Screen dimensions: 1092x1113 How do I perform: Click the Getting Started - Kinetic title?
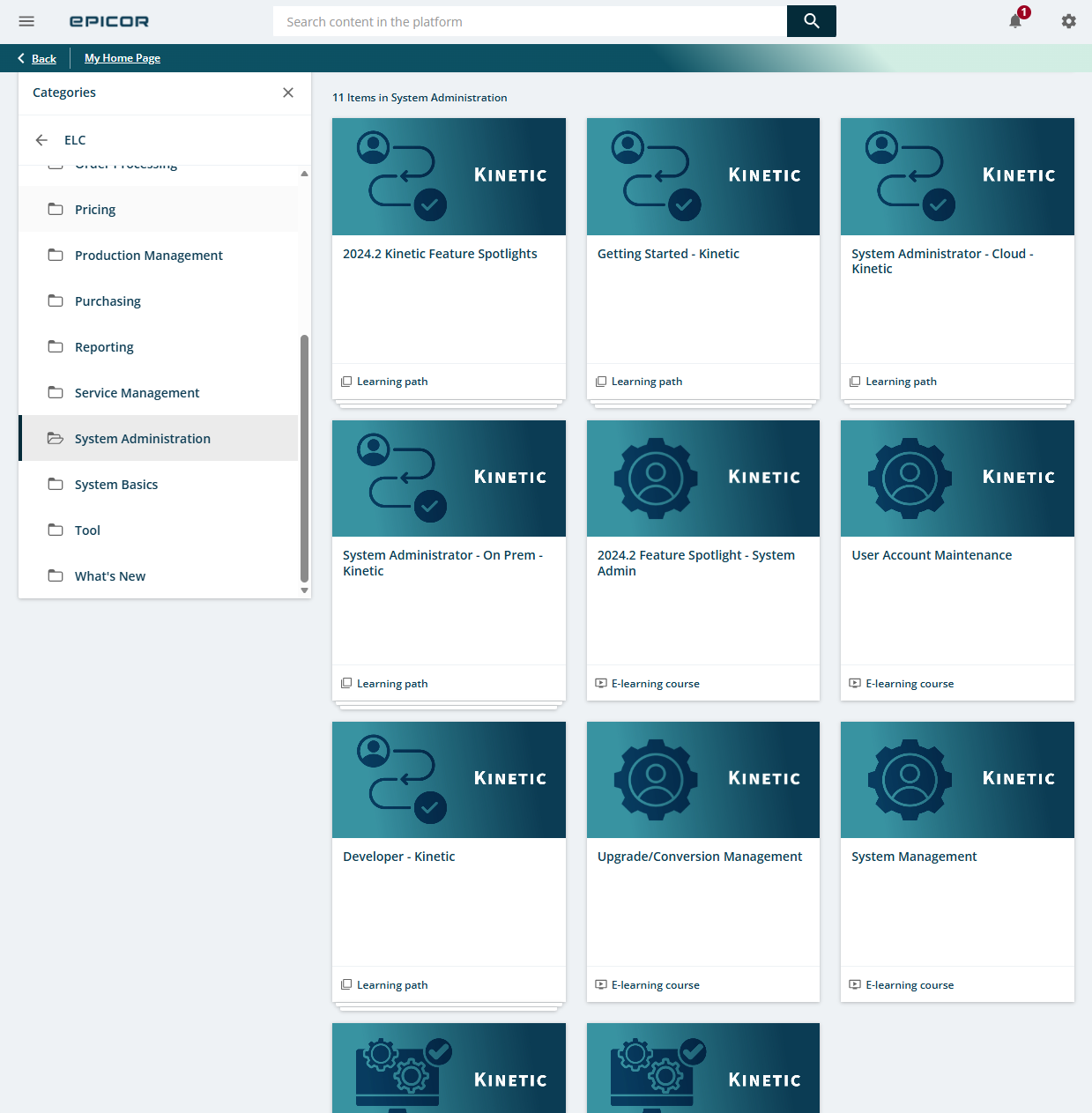pyautogui.click(x=668, y=254)
